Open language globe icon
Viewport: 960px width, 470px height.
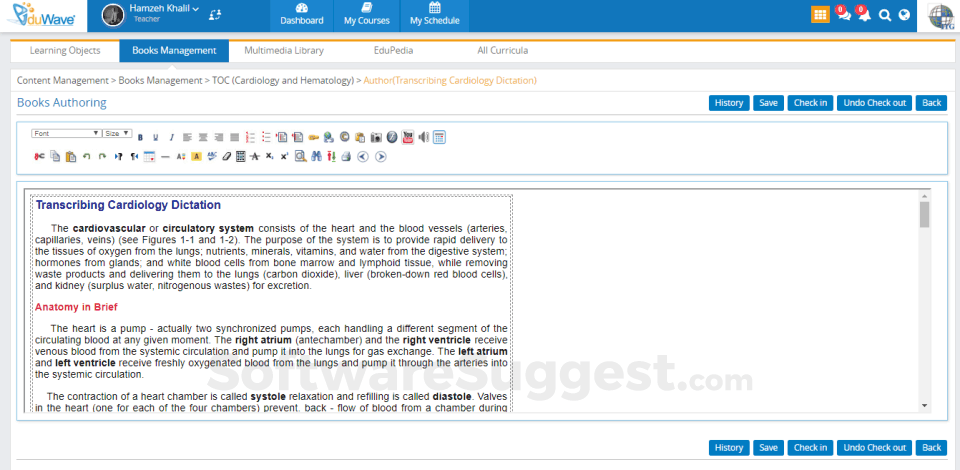[904, 15]
